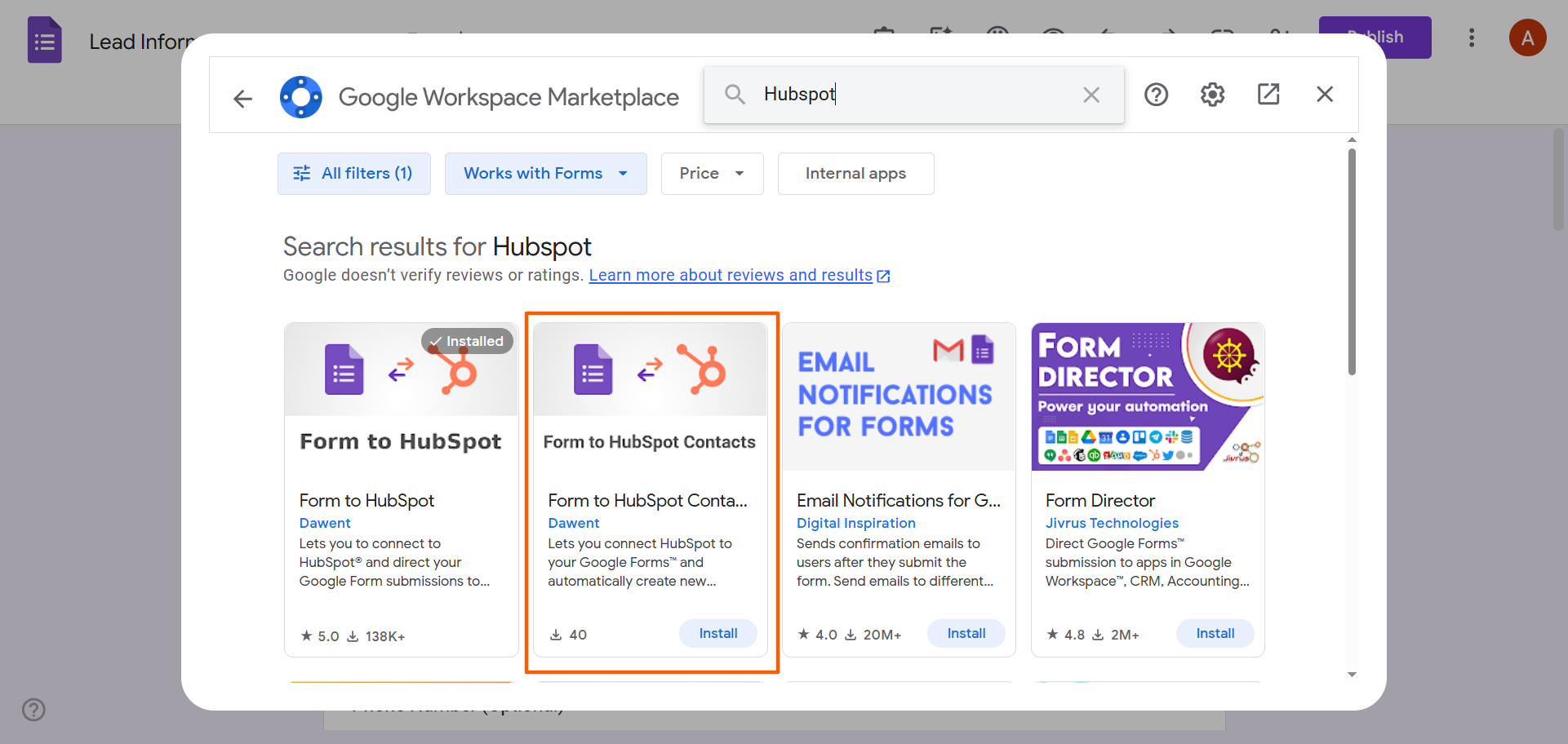The width and height of the screenshot is (1568, 744).
Task: Open Learn more about reviews and results link
Action: pos(740,276)
